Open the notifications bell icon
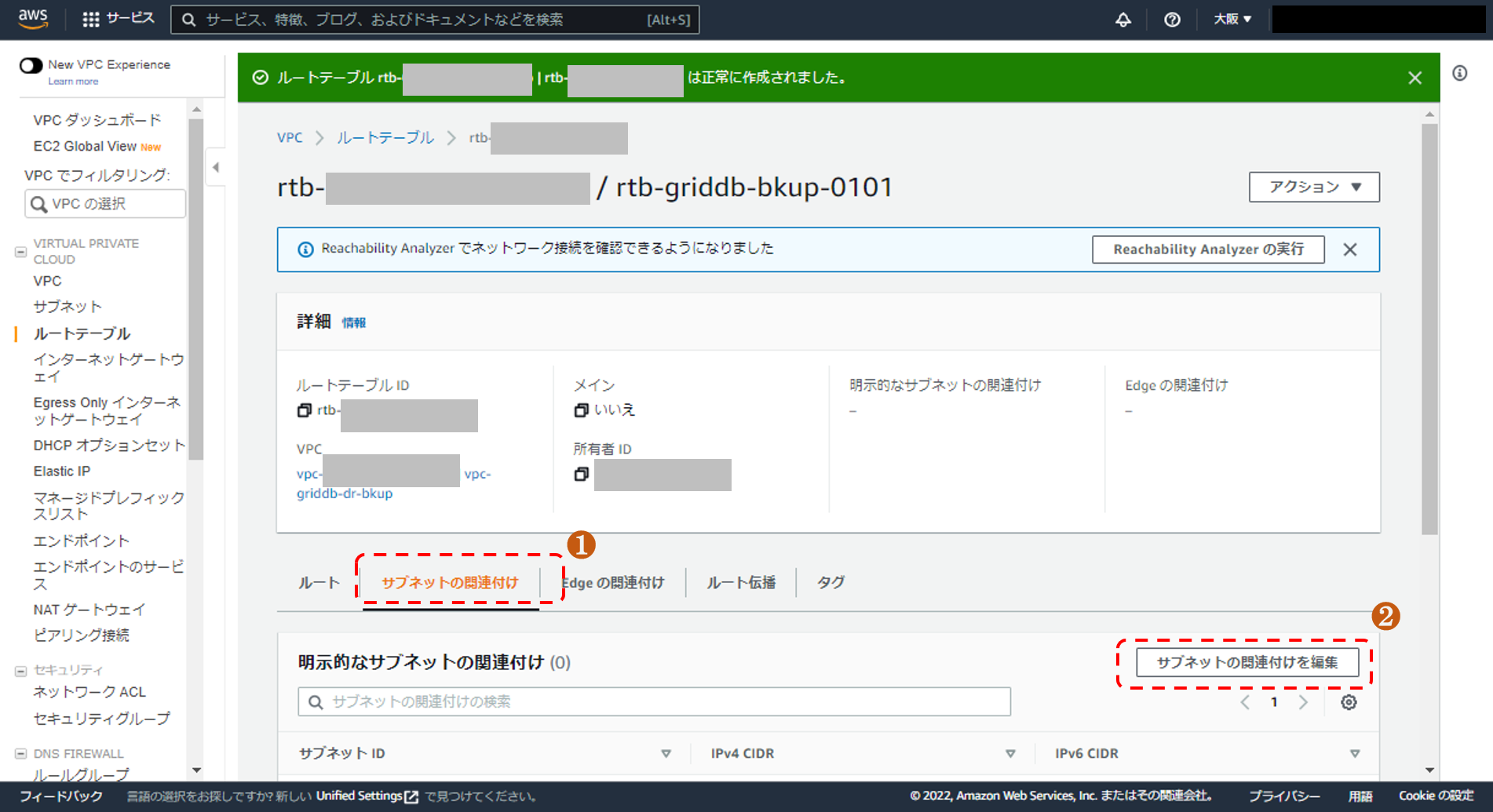1493x812 pixels. [x=1123, y=20]
